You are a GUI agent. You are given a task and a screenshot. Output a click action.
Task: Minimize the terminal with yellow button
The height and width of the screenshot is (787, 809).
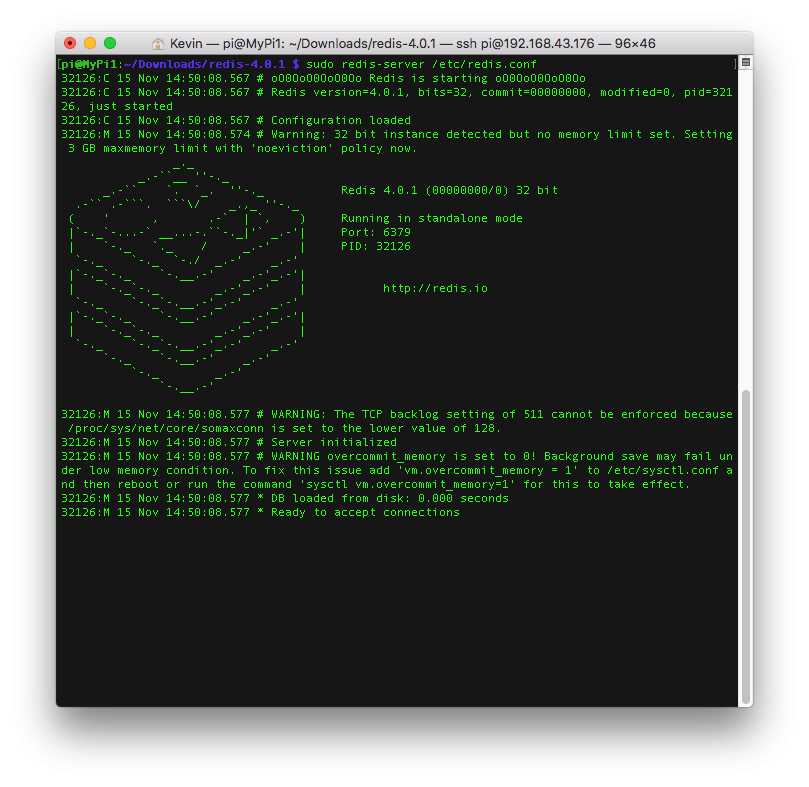pyautogui.click(x=90, y=43)
